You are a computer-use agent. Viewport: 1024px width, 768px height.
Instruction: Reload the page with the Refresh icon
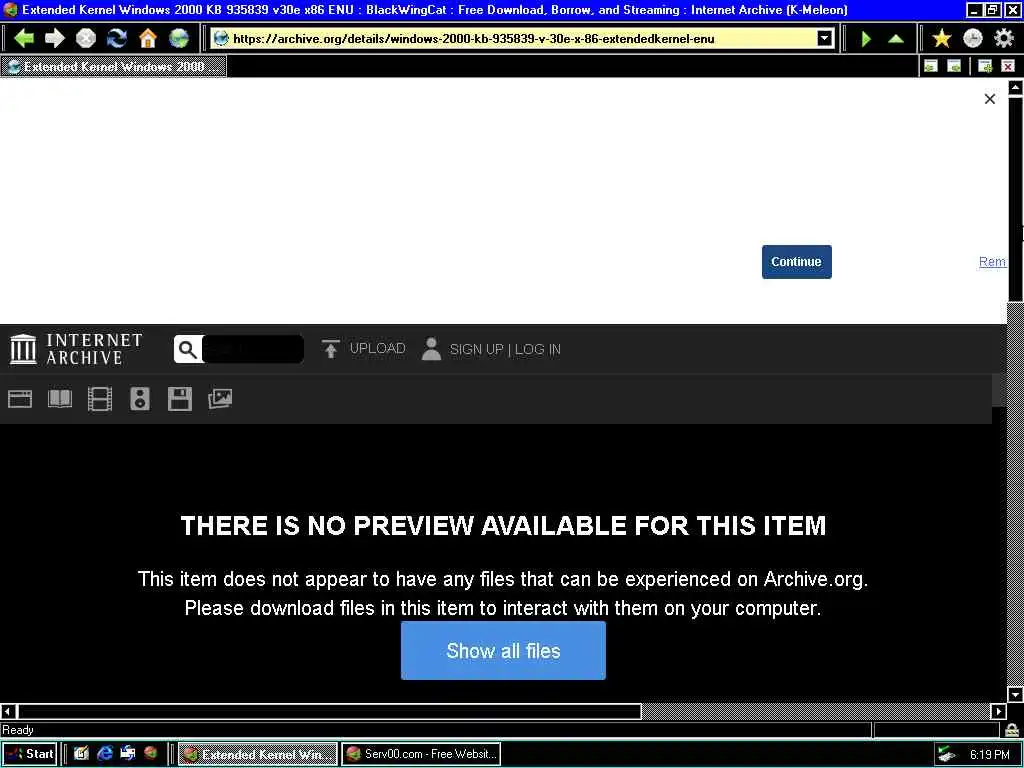tap(117, 39)
